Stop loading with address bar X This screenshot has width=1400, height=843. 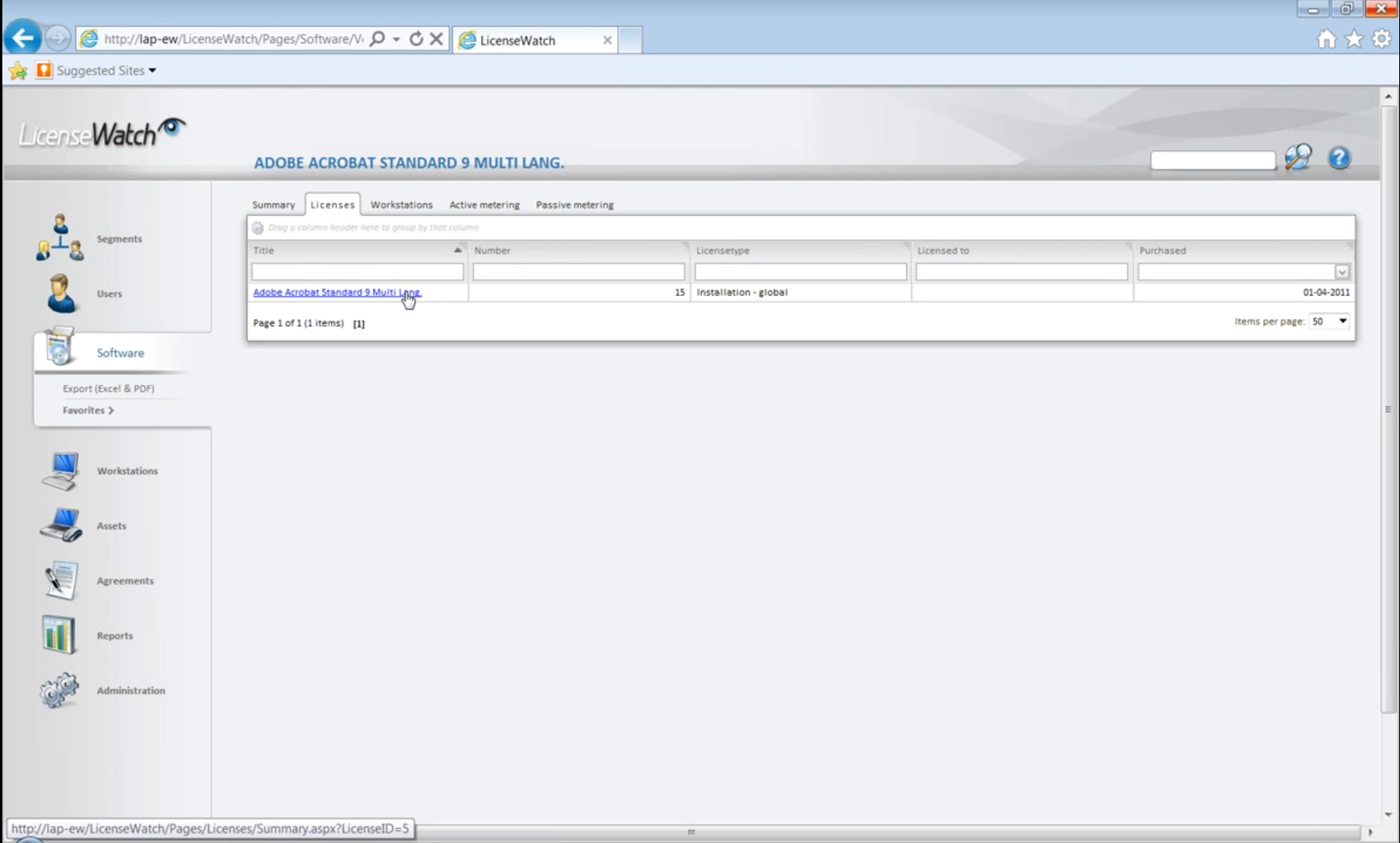437,38
